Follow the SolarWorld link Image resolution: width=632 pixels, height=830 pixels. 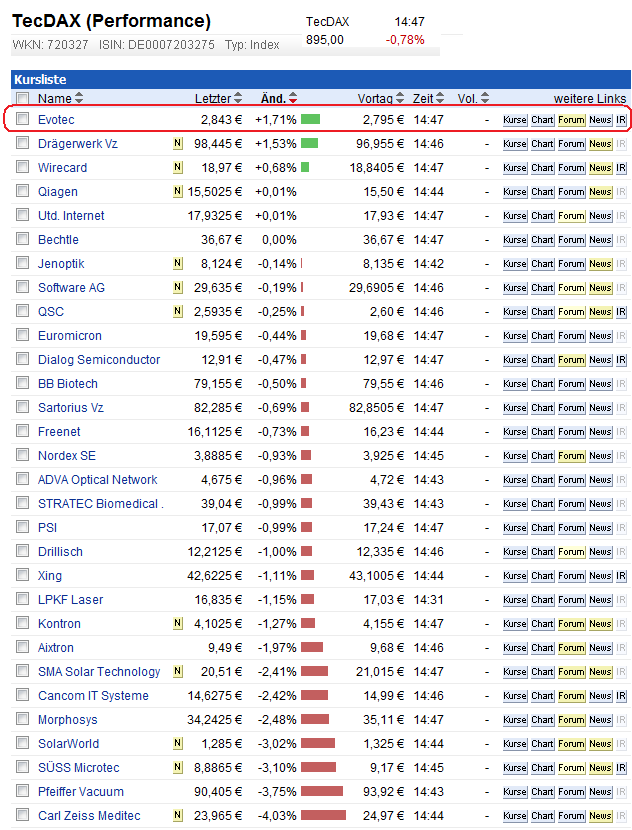coord(68,744)
